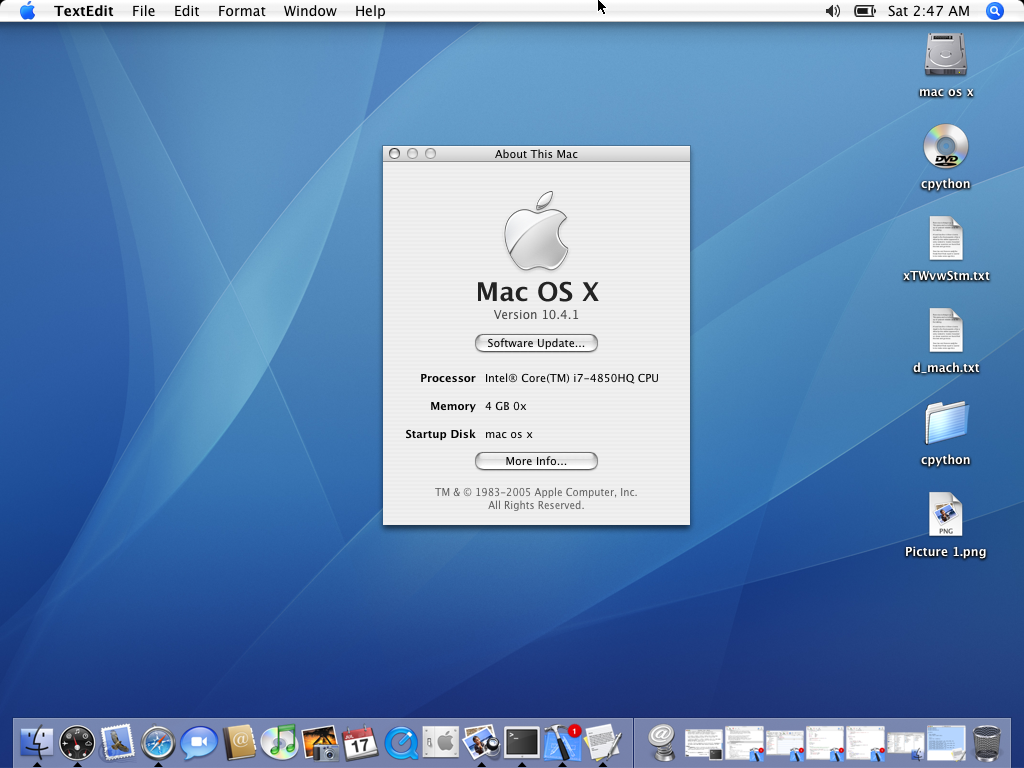Click the About This Mac title bar
The height and width of the screenshot is (768, 1024).
pos(536,153)
